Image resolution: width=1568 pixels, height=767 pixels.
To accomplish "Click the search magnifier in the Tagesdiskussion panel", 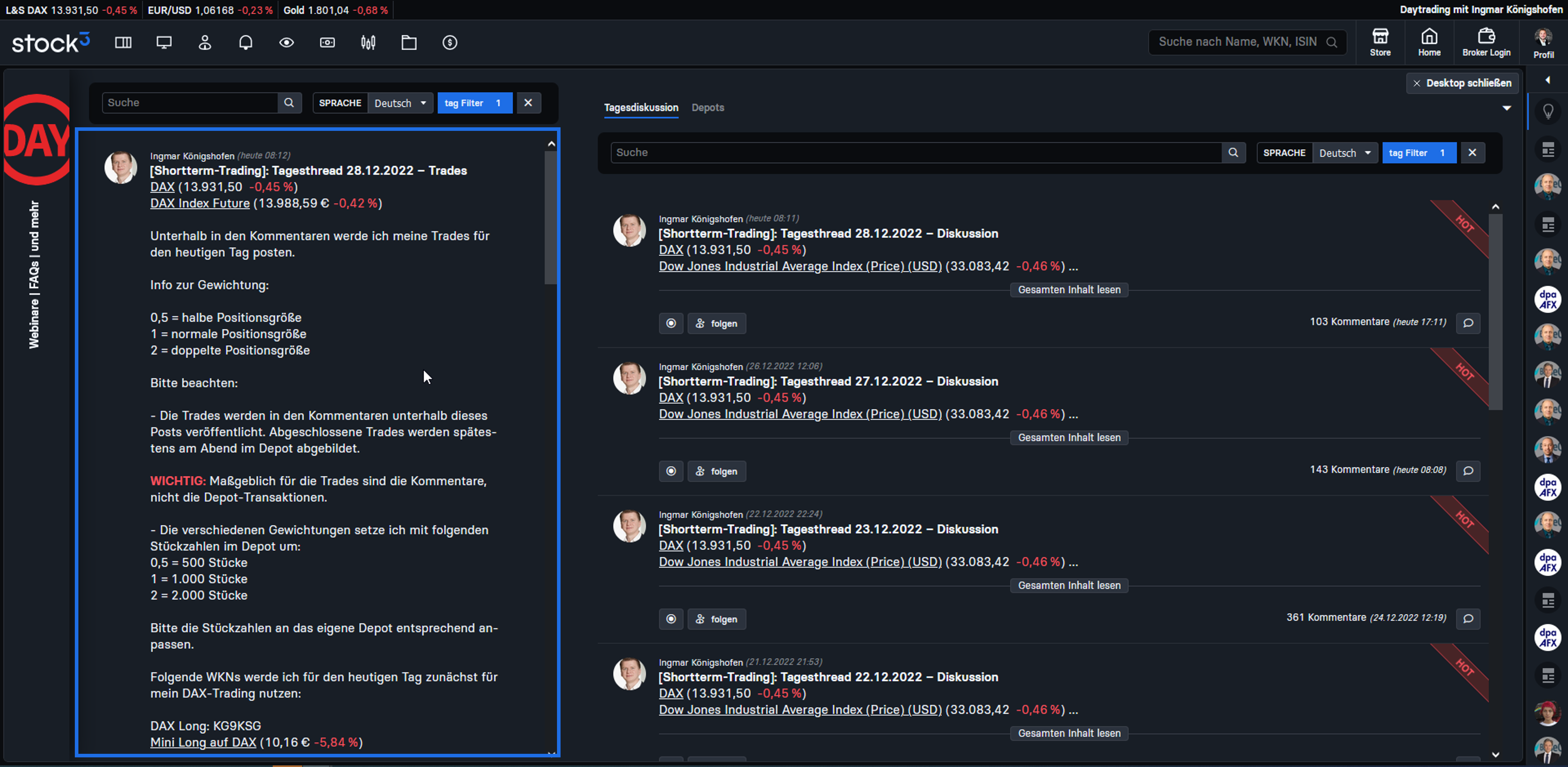I will [x=1233, y=153].
